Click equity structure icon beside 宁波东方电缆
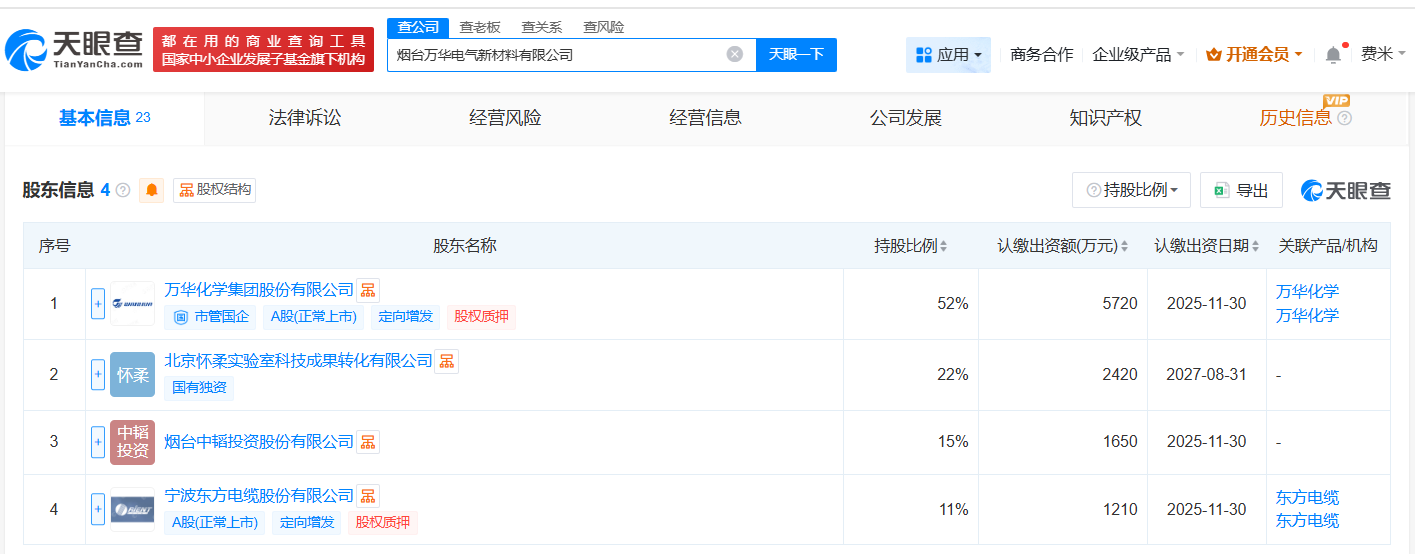This screenshot has height=554, width=1415. (x=368, y=496)
